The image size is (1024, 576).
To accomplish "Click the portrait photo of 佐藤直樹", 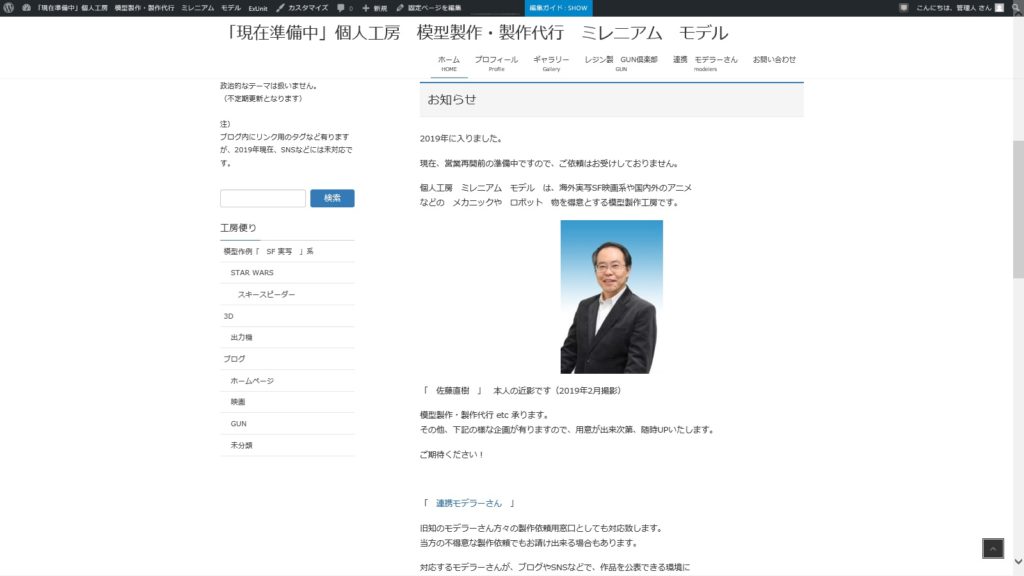I will [611, 296].
